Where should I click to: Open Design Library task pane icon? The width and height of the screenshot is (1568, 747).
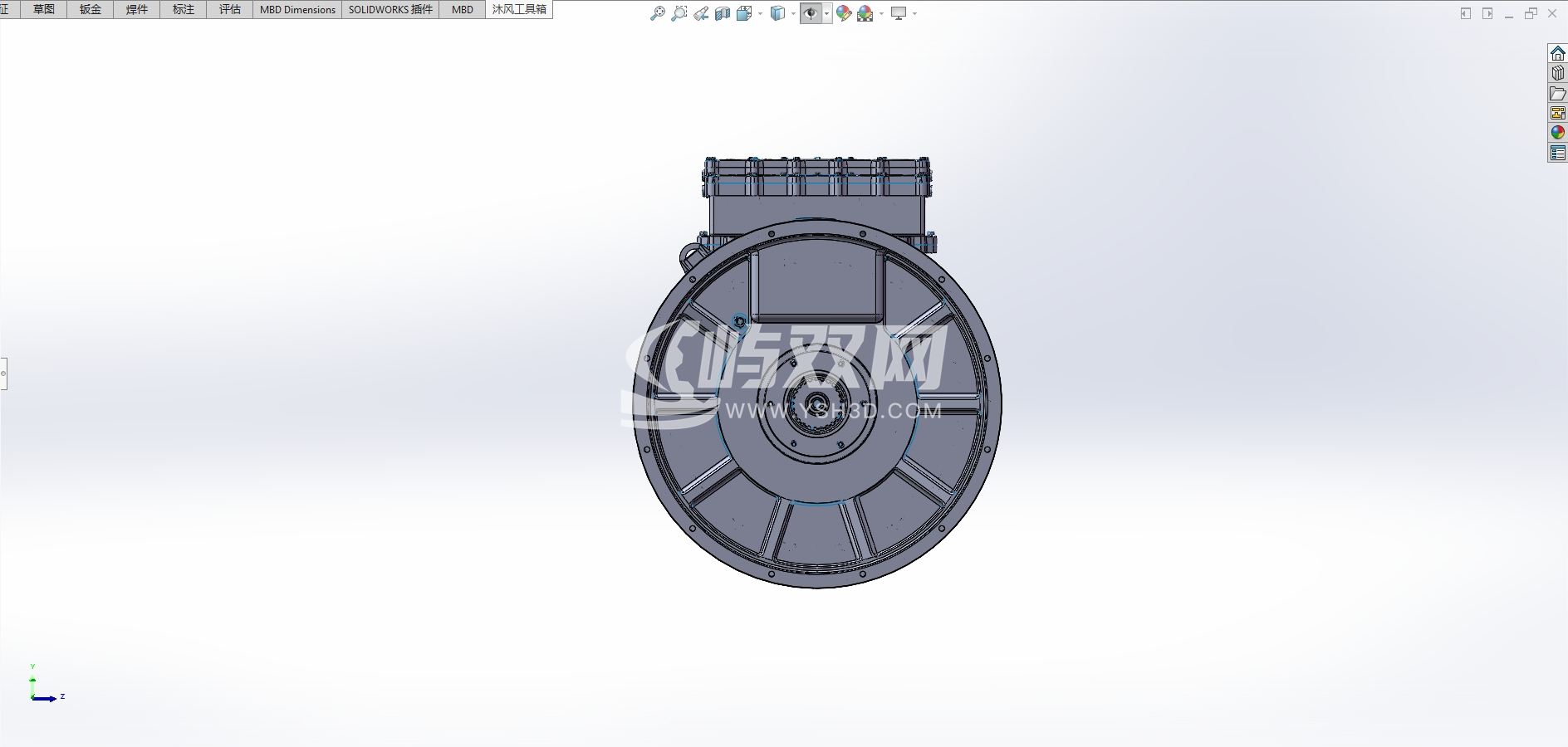(x=1558, y=73)
